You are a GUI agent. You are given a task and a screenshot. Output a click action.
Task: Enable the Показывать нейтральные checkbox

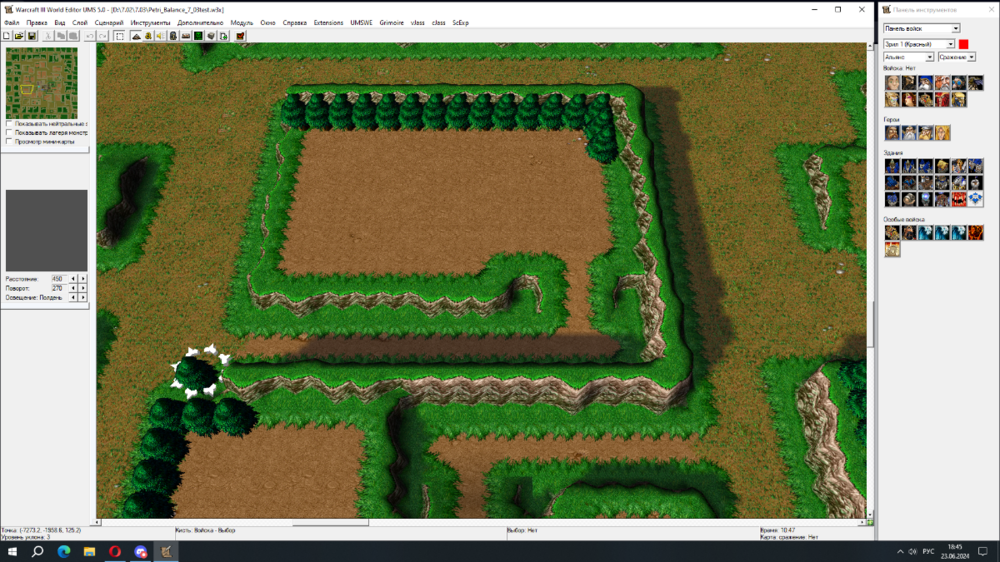[x=9, y=124]
